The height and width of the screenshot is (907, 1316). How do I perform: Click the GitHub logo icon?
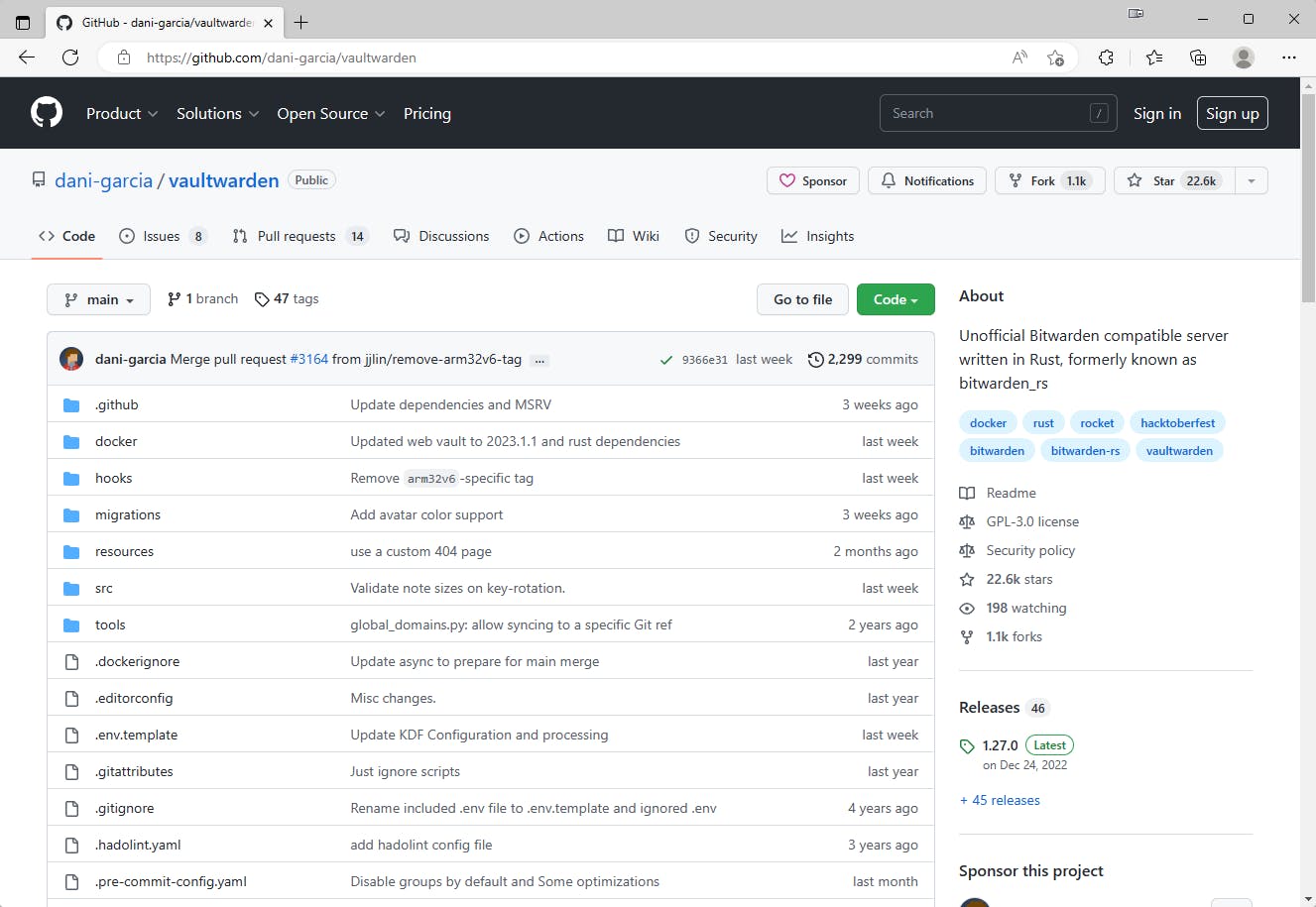[47, 113]
